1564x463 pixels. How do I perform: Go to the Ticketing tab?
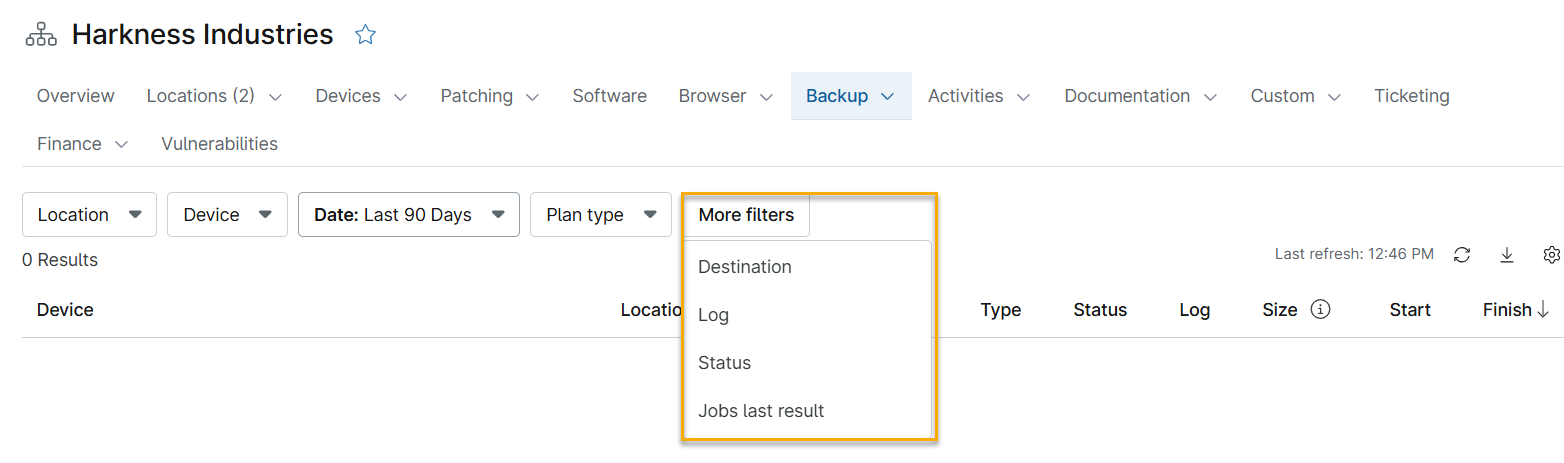[1411, 96]
